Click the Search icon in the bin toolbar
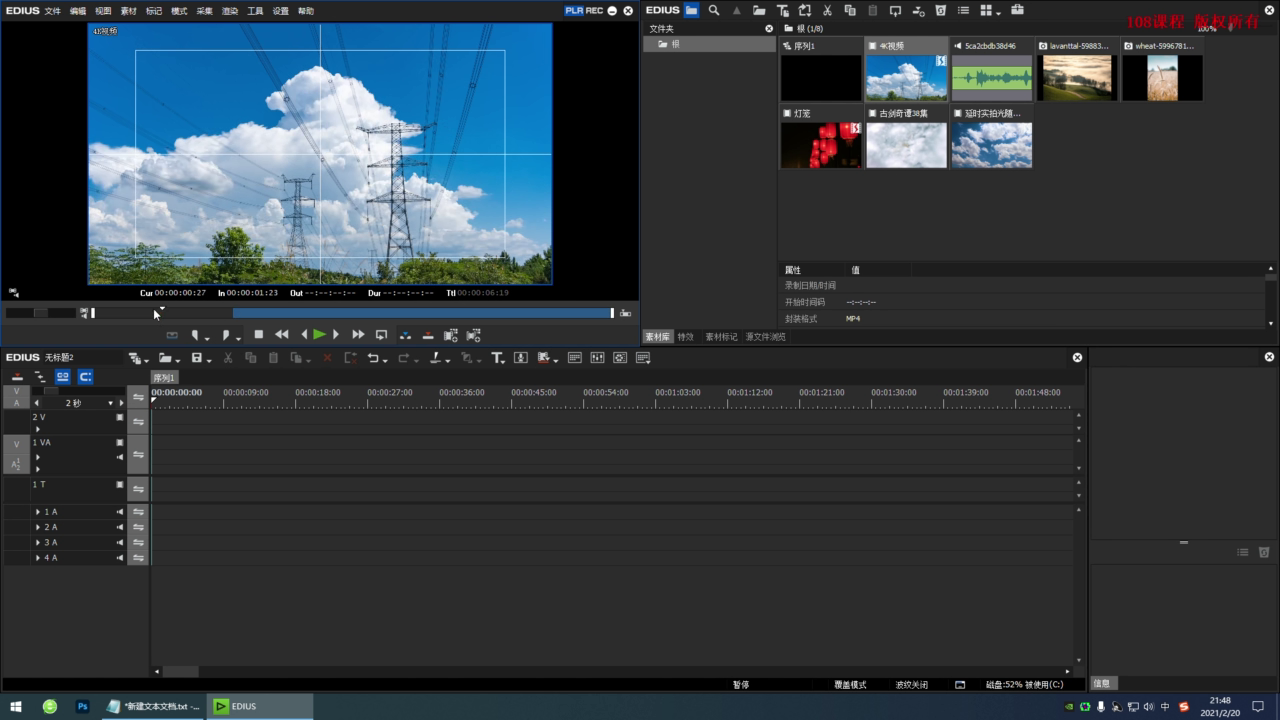 pos(714,10)
